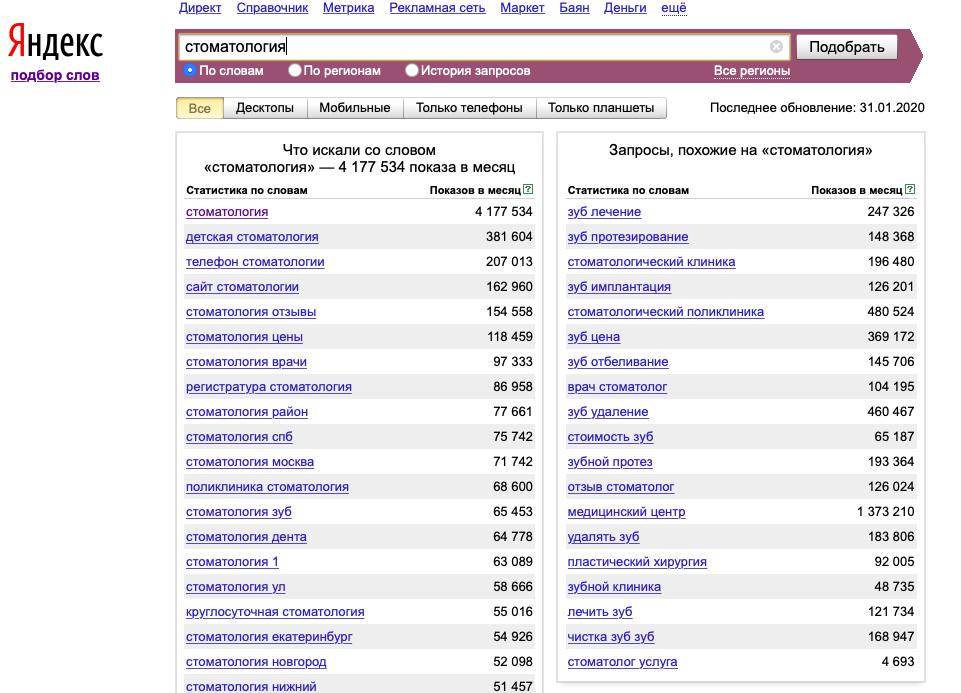Open the 'врач стоматолог' link

[x=617, y=387]
